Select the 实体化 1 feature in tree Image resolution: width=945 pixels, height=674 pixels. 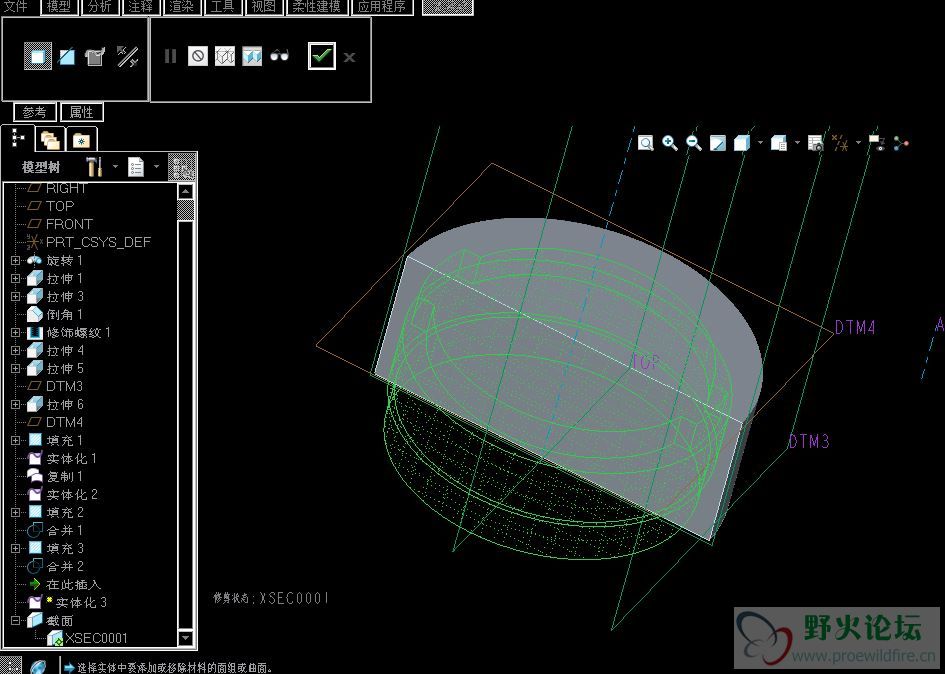coord(62,459)
